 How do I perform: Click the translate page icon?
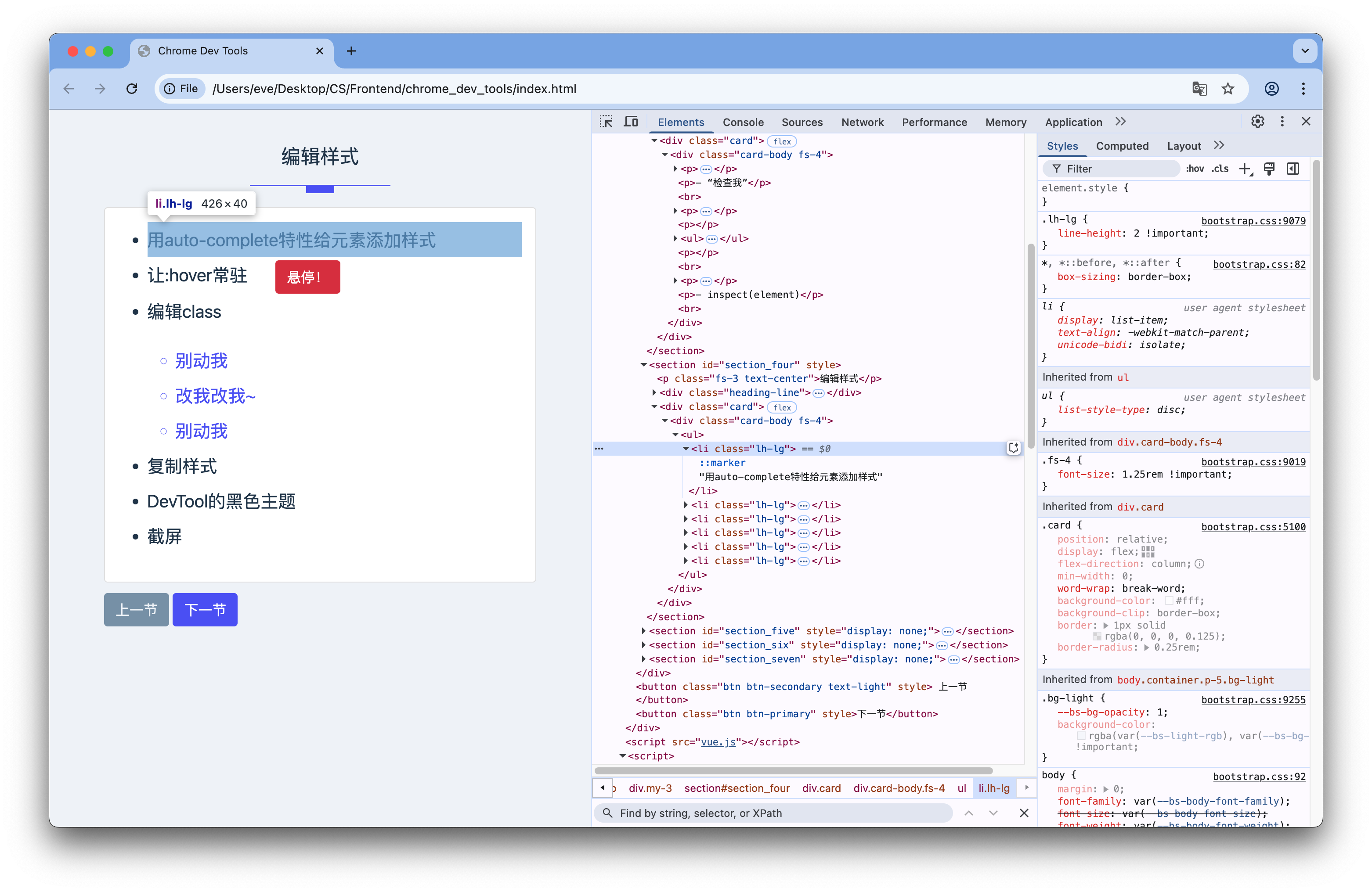(x=1199, y=89)
